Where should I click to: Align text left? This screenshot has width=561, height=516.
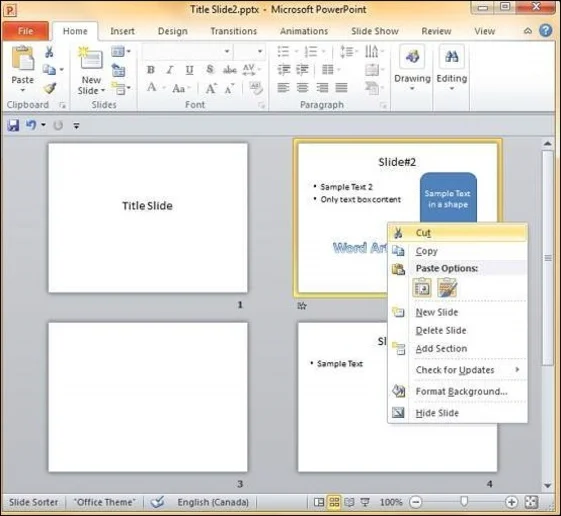pyautogui.click(x=283, y=88)
